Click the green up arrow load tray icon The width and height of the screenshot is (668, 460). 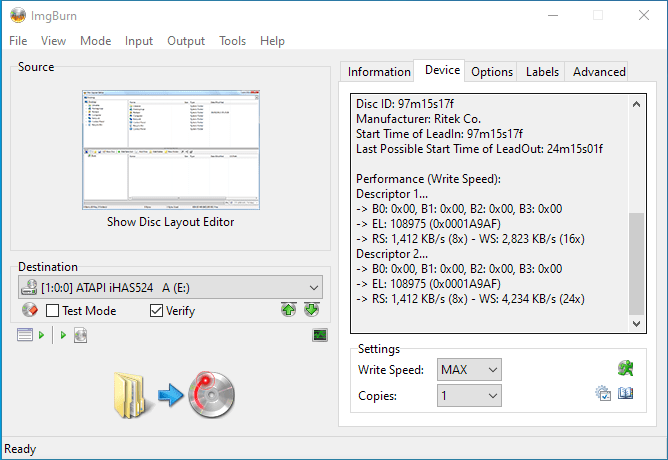click(289, 310)
